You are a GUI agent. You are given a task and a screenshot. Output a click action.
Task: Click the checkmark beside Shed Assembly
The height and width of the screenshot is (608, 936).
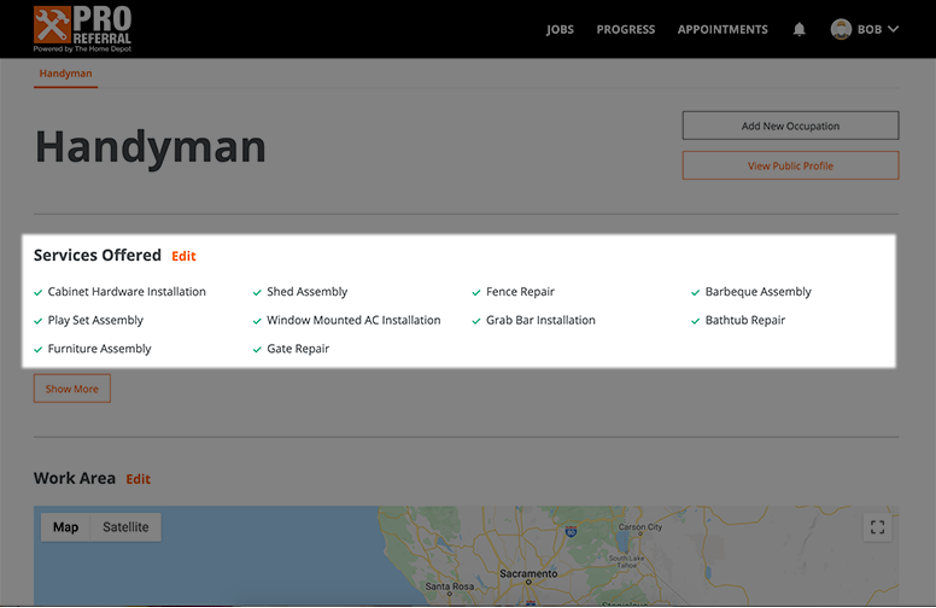257,292
